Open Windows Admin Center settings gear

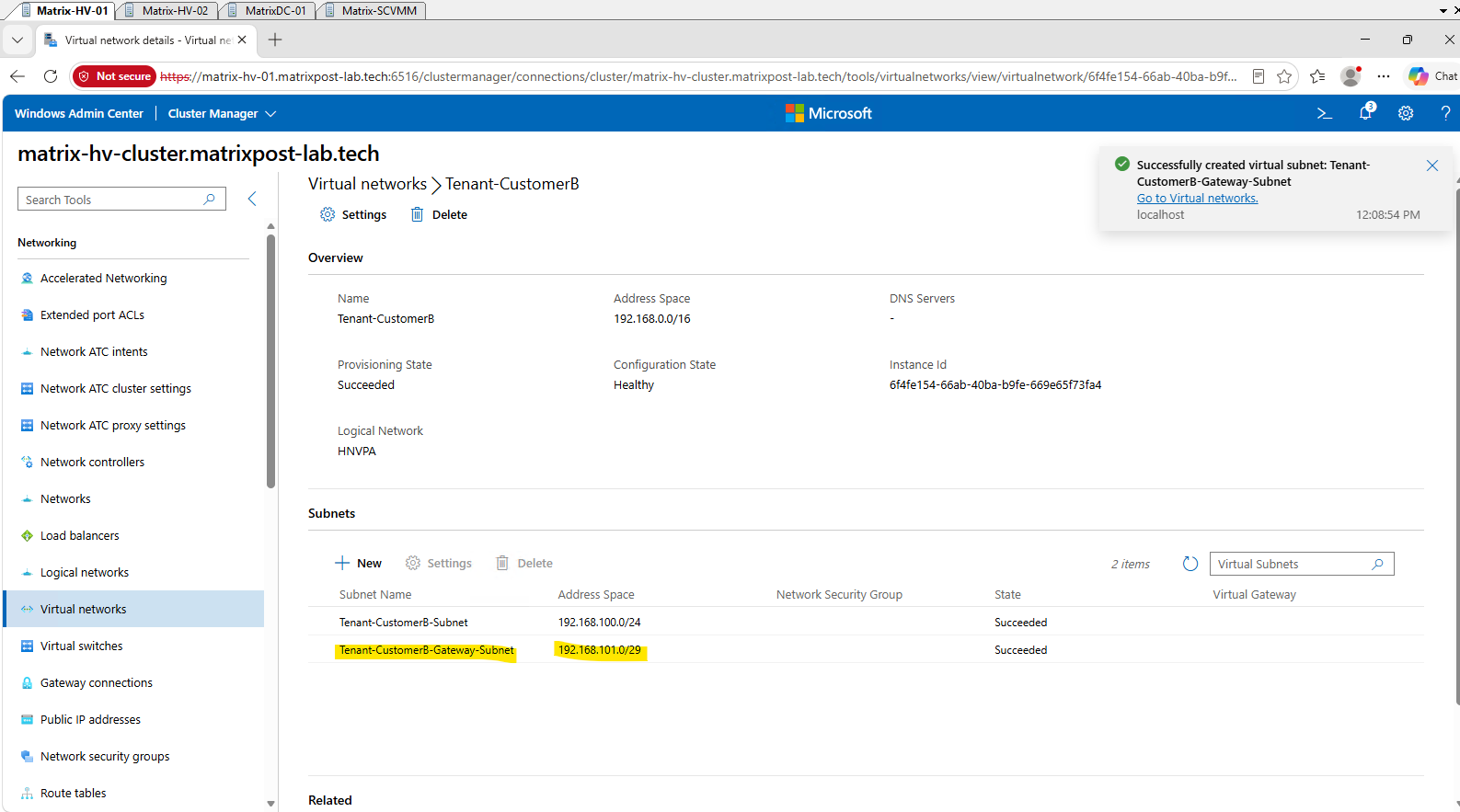1406,113
